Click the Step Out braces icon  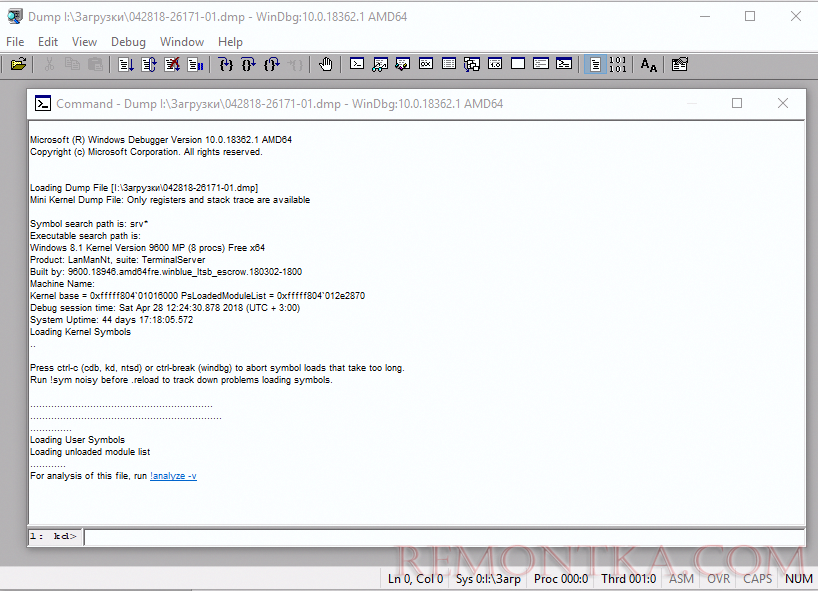click(272, 65)
